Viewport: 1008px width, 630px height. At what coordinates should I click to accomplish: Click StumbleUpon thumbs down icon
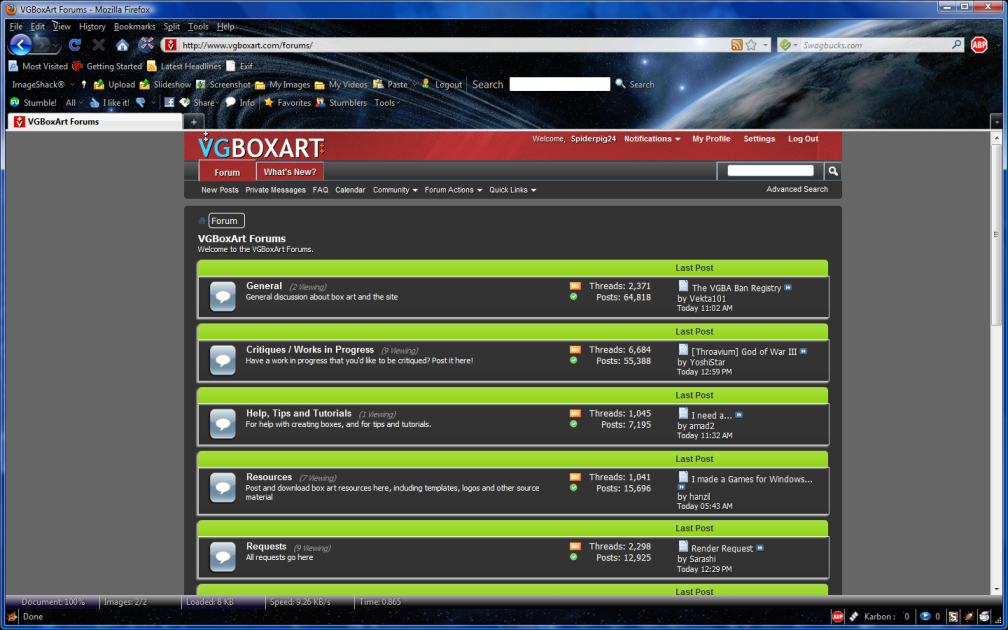140,103
